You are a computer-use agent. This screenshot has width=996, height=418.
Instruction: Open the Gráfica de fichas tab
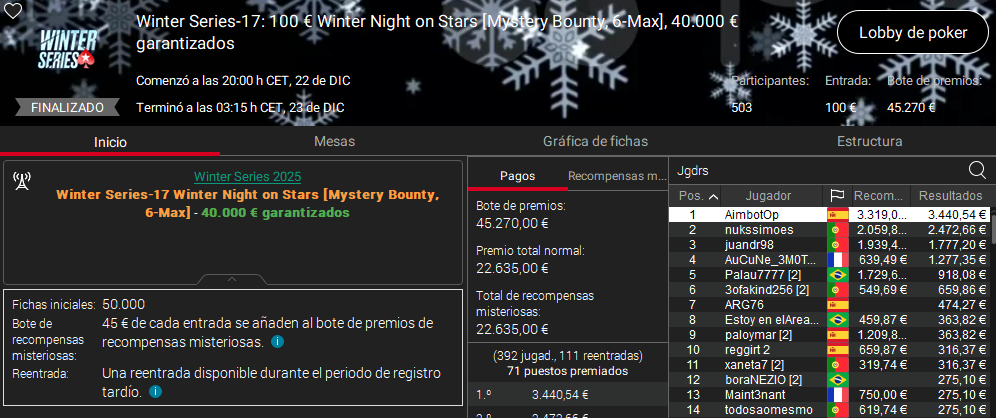595,142
